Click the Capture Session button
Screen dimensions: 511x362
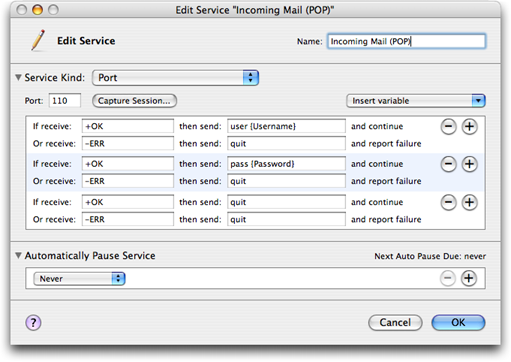click(134, 101)
